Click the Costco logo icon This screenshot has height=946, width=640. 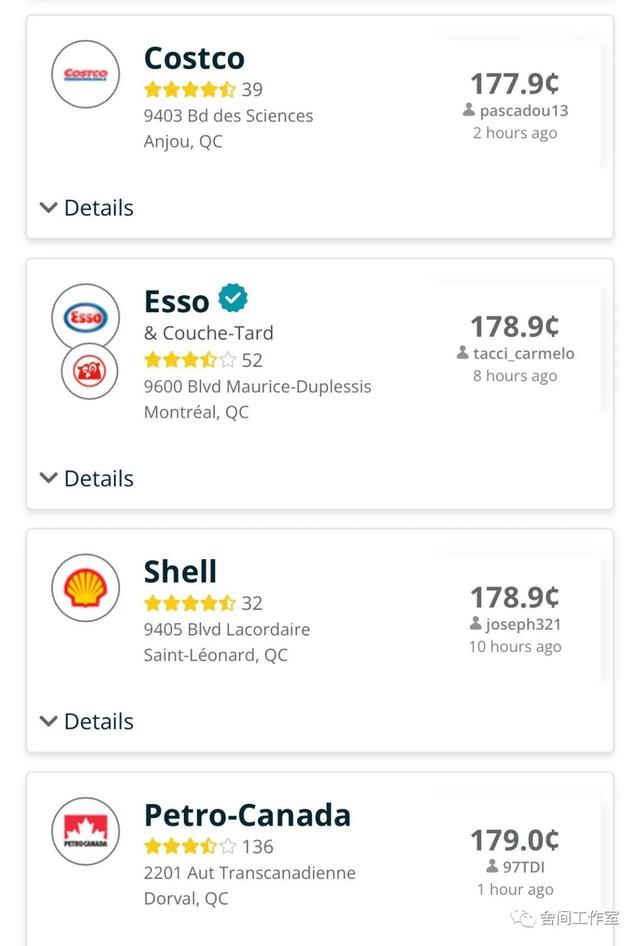pyautogui.click(x=85, y=74)
